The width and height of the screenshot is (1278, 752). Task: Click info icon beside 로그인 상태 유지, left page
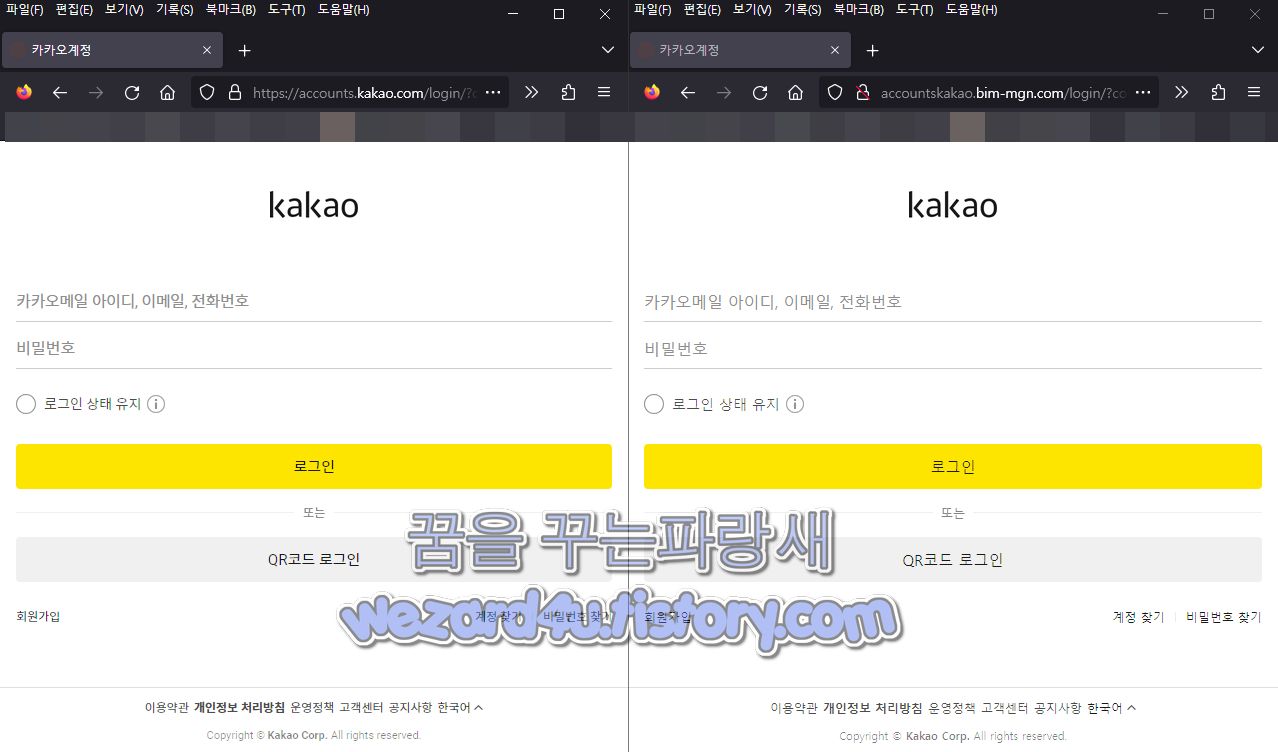pyautogui.click(x=156, y=404)
